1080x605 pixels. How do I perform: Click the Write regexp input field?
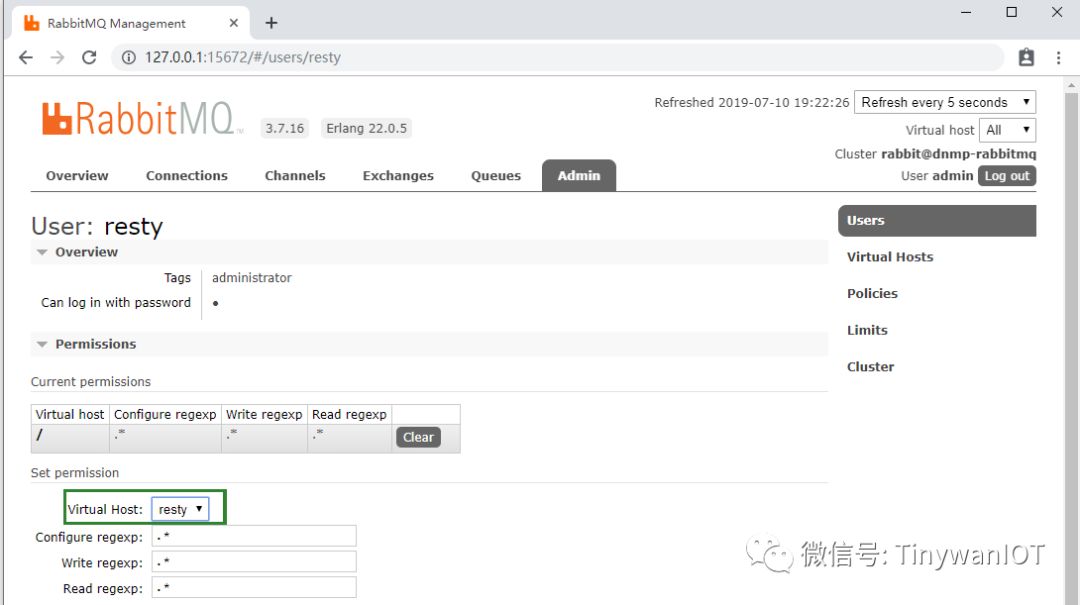click(254, 562)
